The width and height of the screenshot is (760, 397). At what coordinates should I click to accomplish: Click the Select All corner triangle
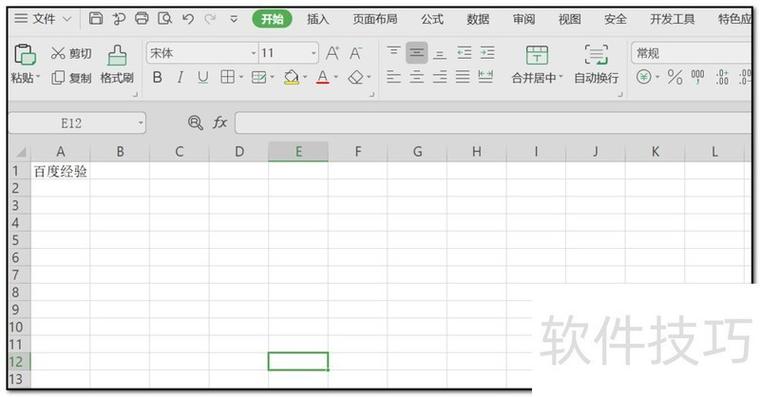pos(20,152)
